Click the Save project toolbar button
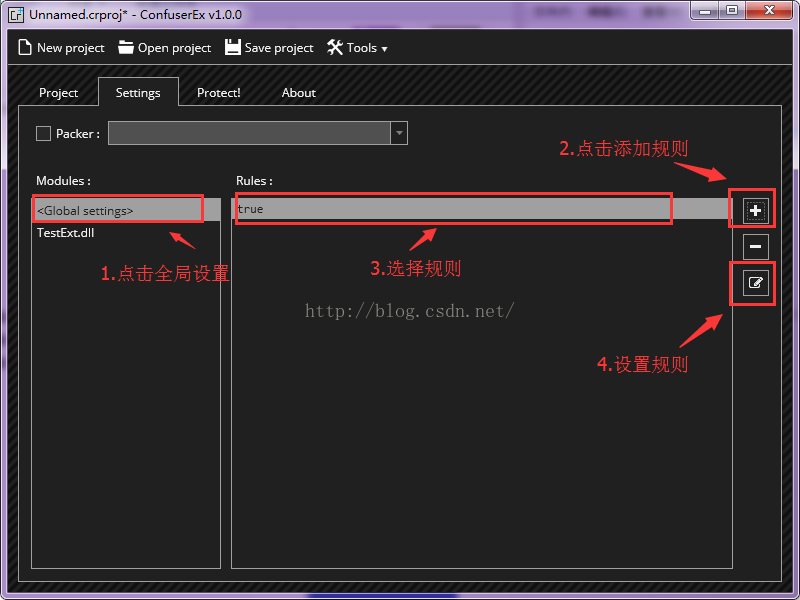 click(269, 48)
